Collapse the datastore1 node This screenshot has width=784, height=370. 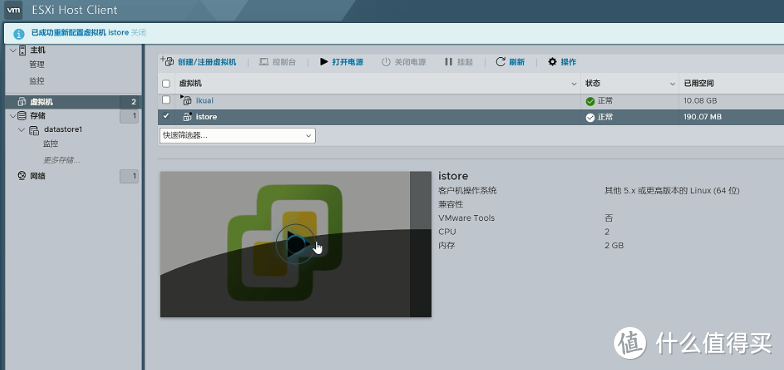pyautogui.click(x=21, y=130)
